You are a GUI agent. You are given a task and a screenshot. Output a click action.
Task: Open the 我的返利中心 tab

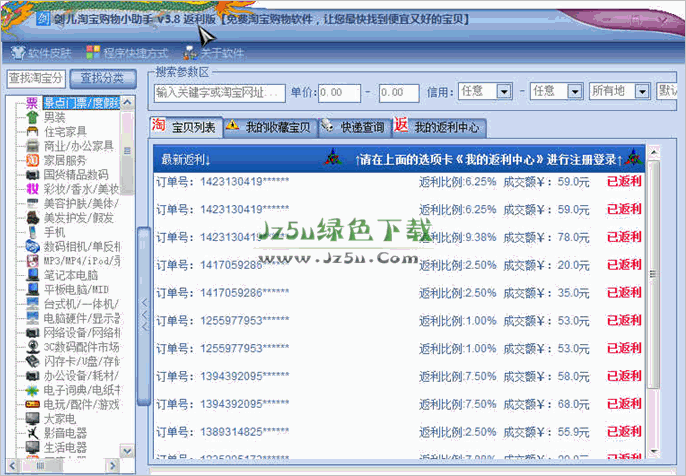439,127
